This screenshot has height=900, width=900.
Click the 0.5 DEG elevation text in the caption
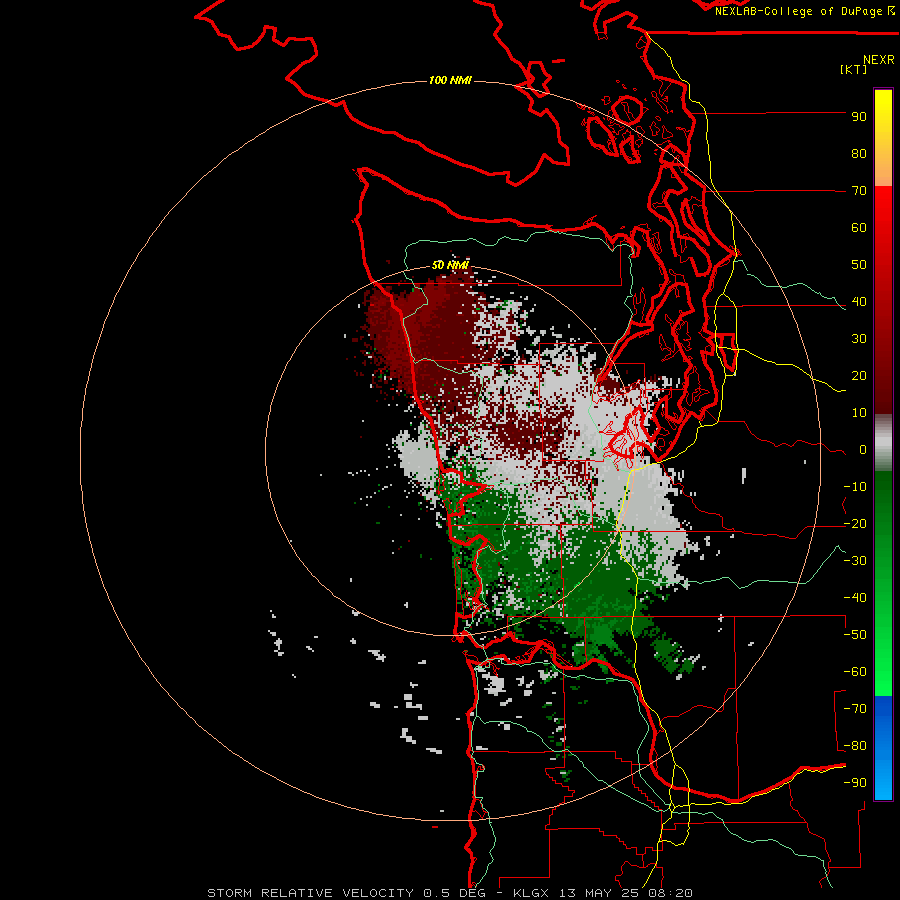coord(455,893)
